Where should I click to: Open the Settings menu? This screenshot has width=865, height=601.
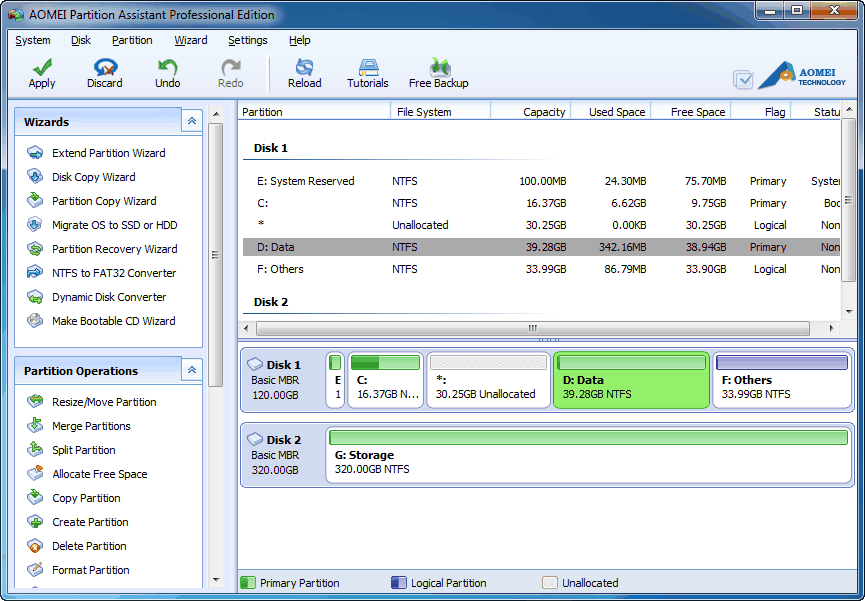[x=248, y=40]
